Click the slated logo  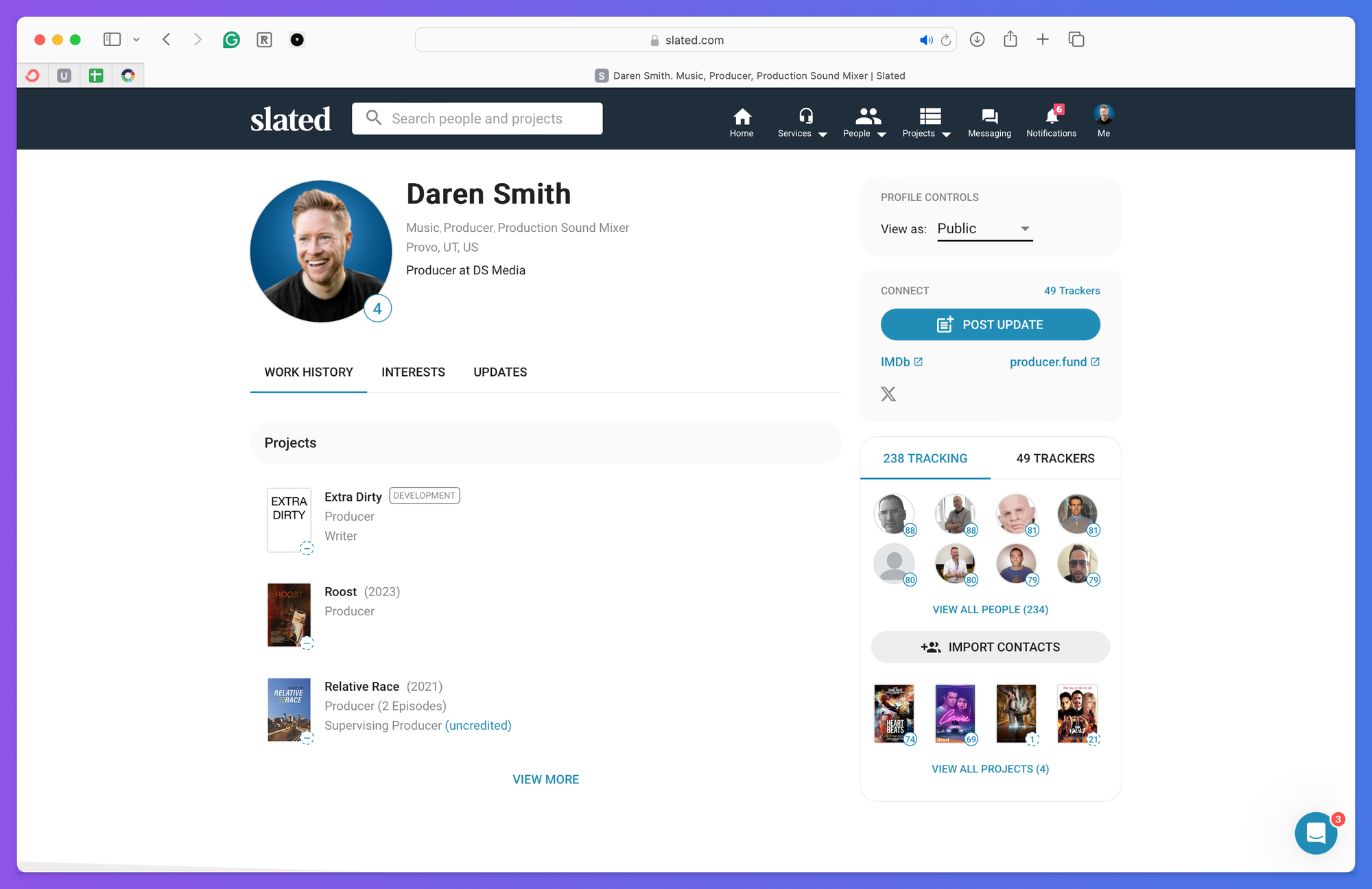tap(290, 119)
